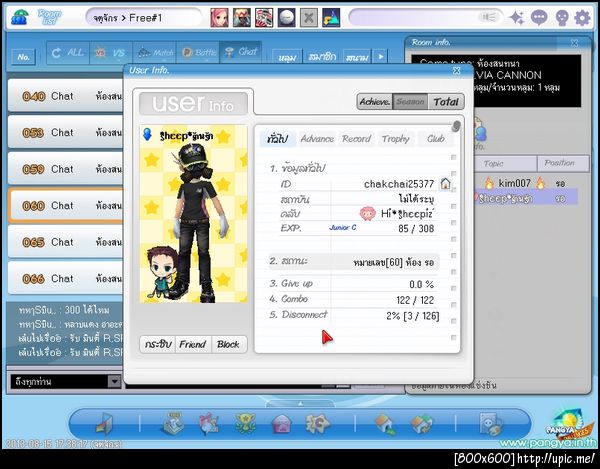Open the gift box icon in bottom bar
The height and width of the screenshot is (469, 600).
[209, 424]
